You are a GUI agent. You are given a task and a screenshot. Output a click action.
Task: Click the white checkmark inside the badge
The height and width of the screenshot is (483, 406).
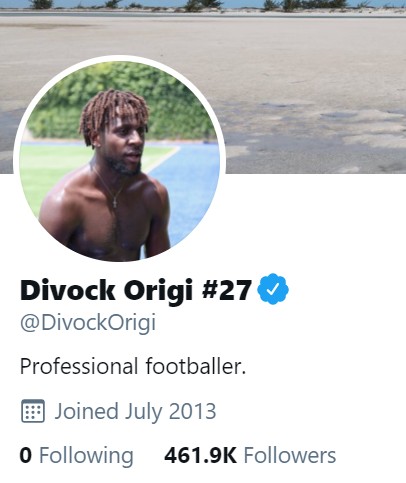(273, 289)
